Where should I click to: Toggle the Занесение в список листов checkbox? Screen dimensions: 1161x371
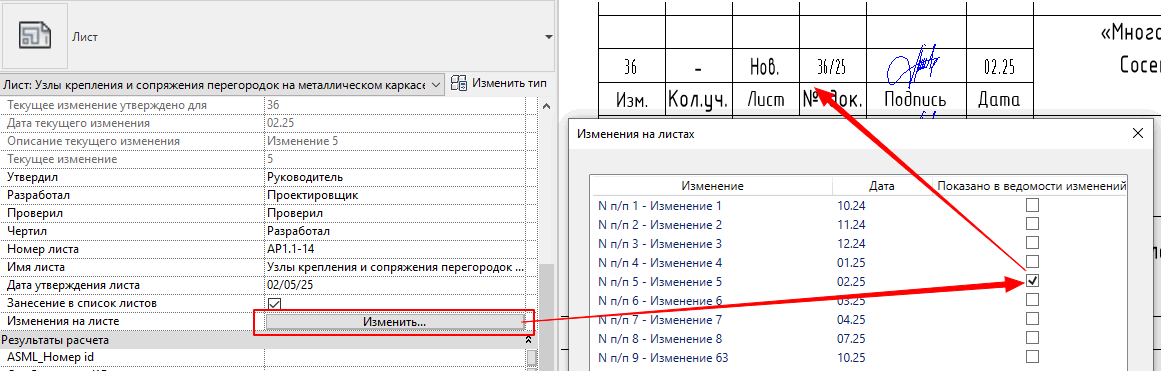point(275,304)
